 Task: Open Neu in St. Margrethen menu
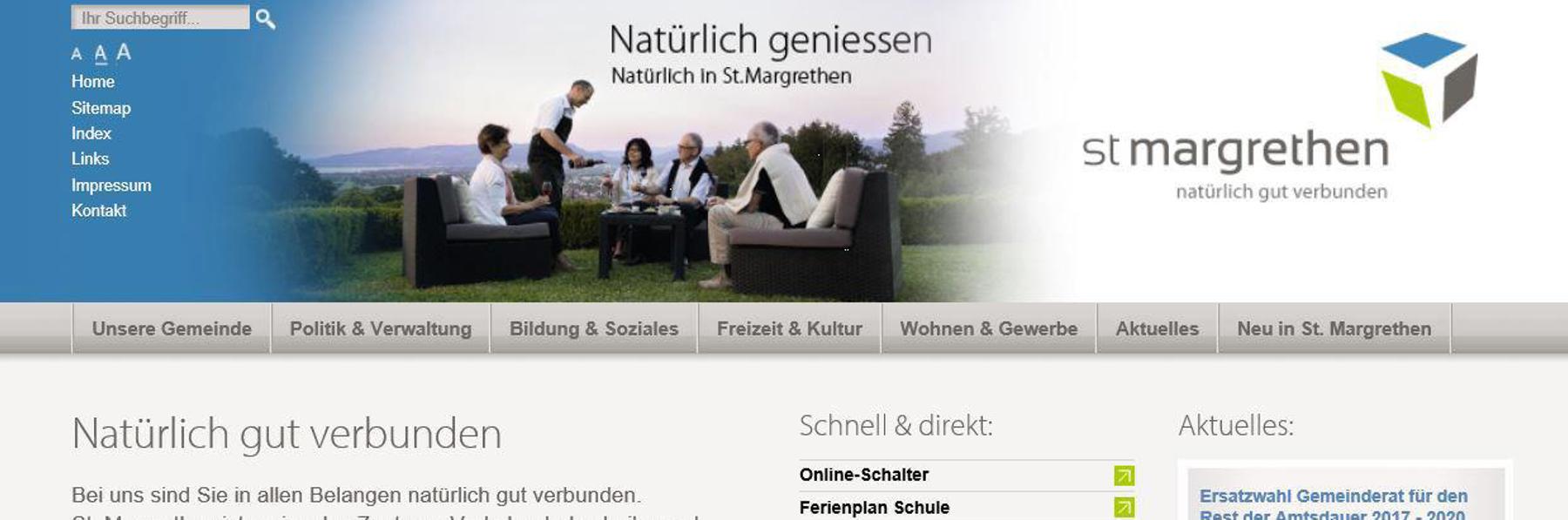1335,328
